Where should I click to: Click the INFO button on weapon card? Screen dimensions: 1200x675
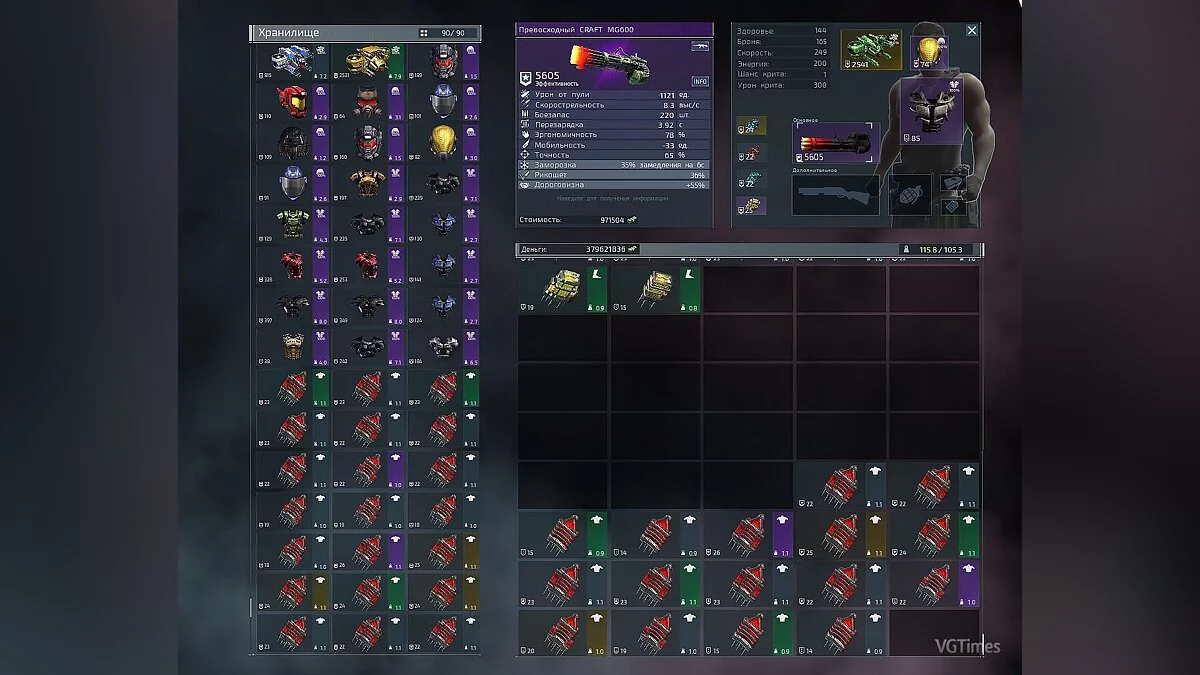pyautogui.click(x=700, y=81)
